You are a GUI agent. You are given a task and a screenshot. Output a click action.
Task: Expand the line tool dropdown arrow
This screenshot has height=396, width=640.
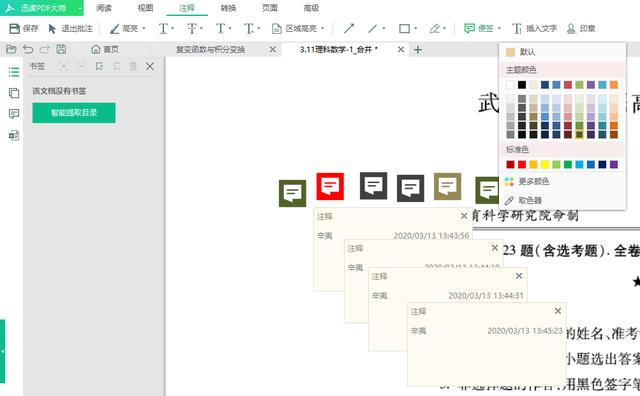pyautogui.click(x=384, y=29)
